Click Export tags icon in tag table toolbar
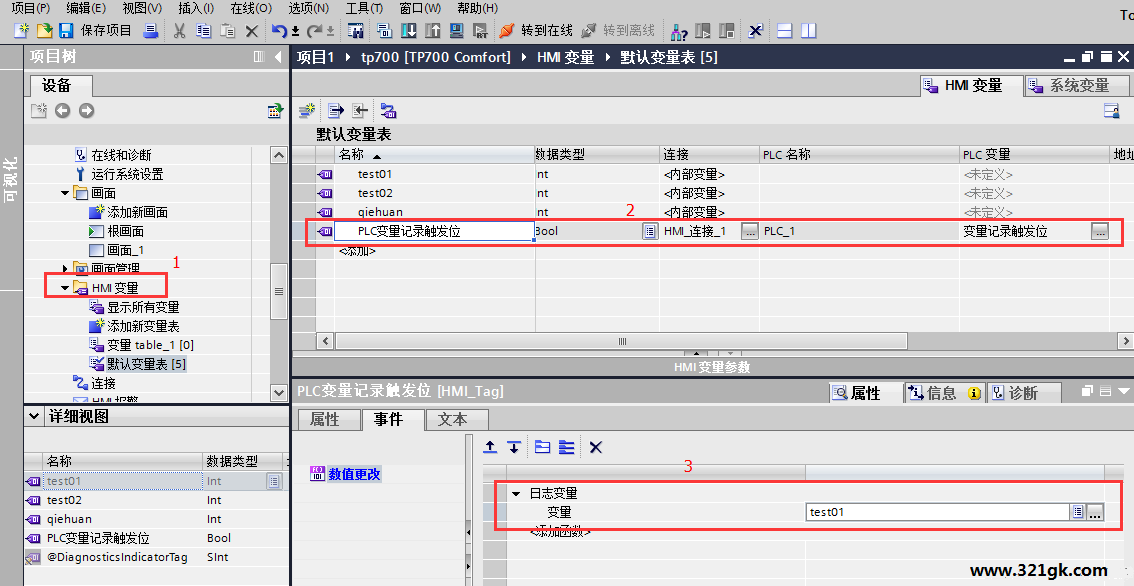 [x=336, y=111]
